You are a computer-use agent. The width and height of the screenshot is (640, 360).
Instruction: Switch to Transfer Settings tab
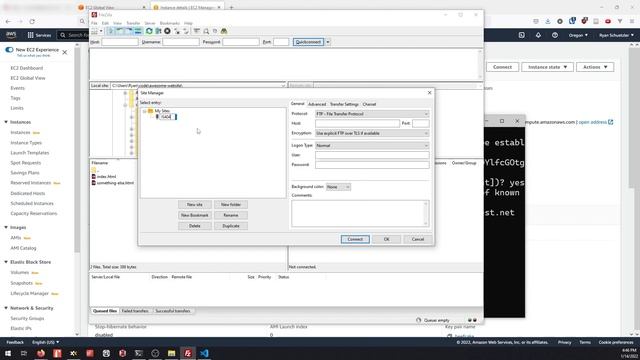pyautogui.click(x=344, y=104)
